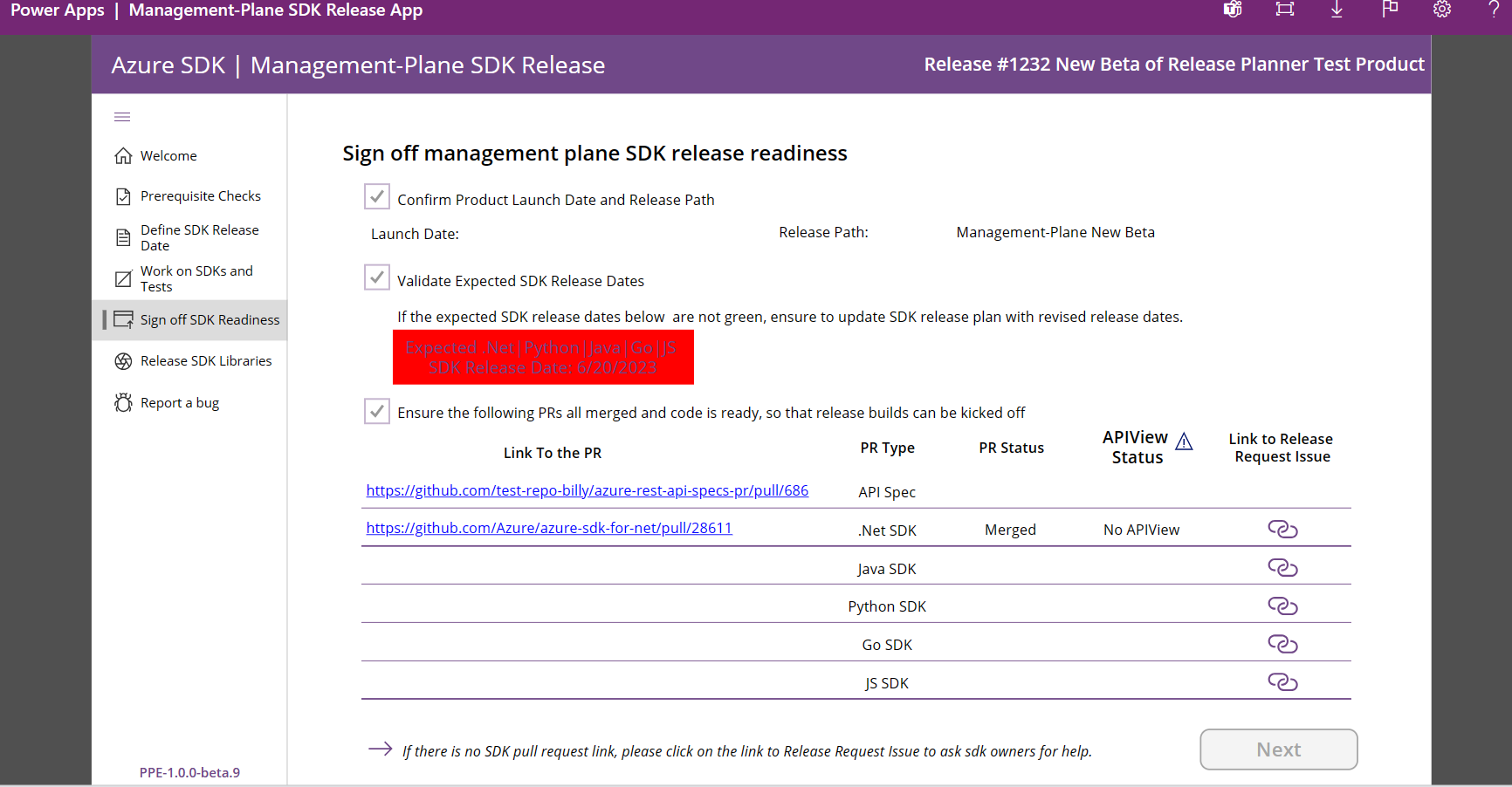The image size is (1512, 787).
Task: Open Power Apps settings gear icon
Action: click(1441, 10)
